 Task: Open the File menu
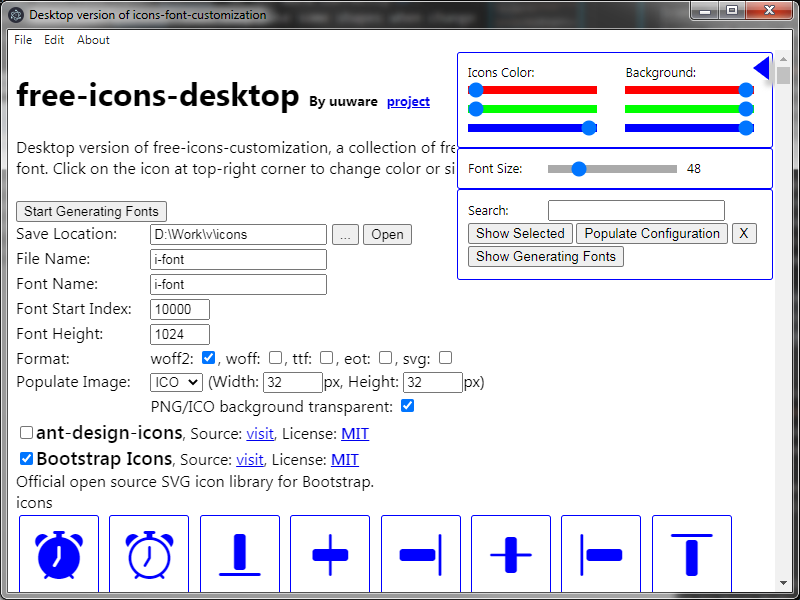click(23, 40)
